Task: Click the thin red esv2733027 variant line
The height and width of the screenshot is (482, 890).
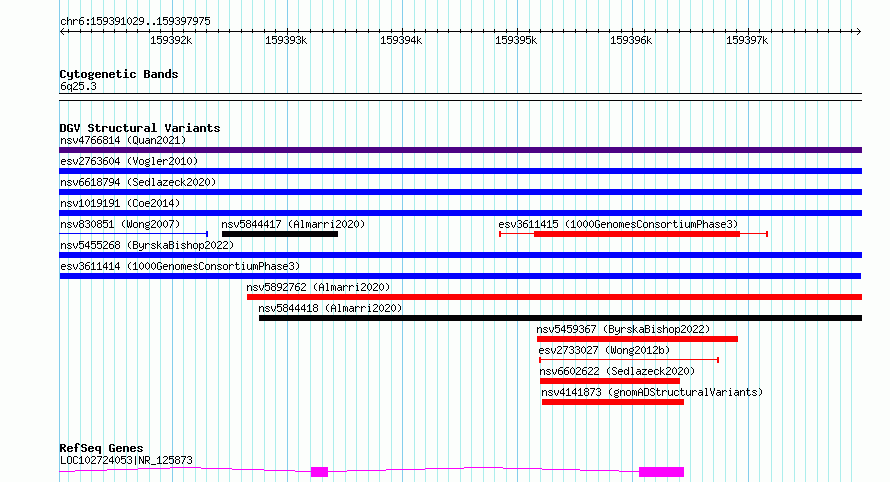Action: pyautogui.click(x=629, y=360)
